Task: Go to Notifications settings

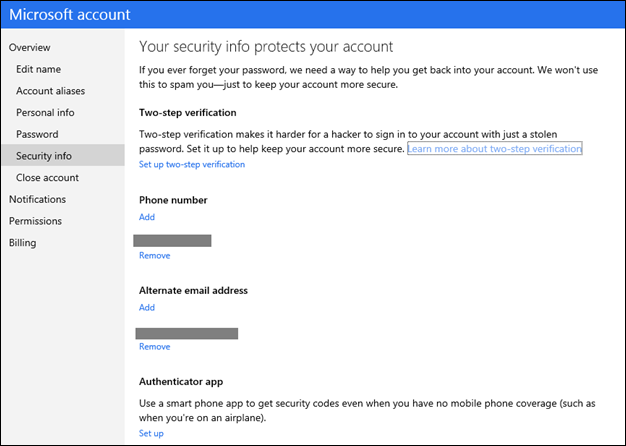Action: coord(37,199)
